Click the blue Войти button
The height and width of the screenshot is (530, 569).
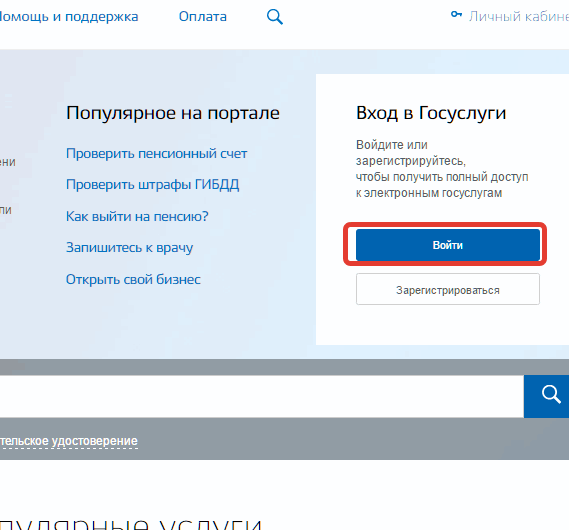pyautogui.click(x=447, y=245)
